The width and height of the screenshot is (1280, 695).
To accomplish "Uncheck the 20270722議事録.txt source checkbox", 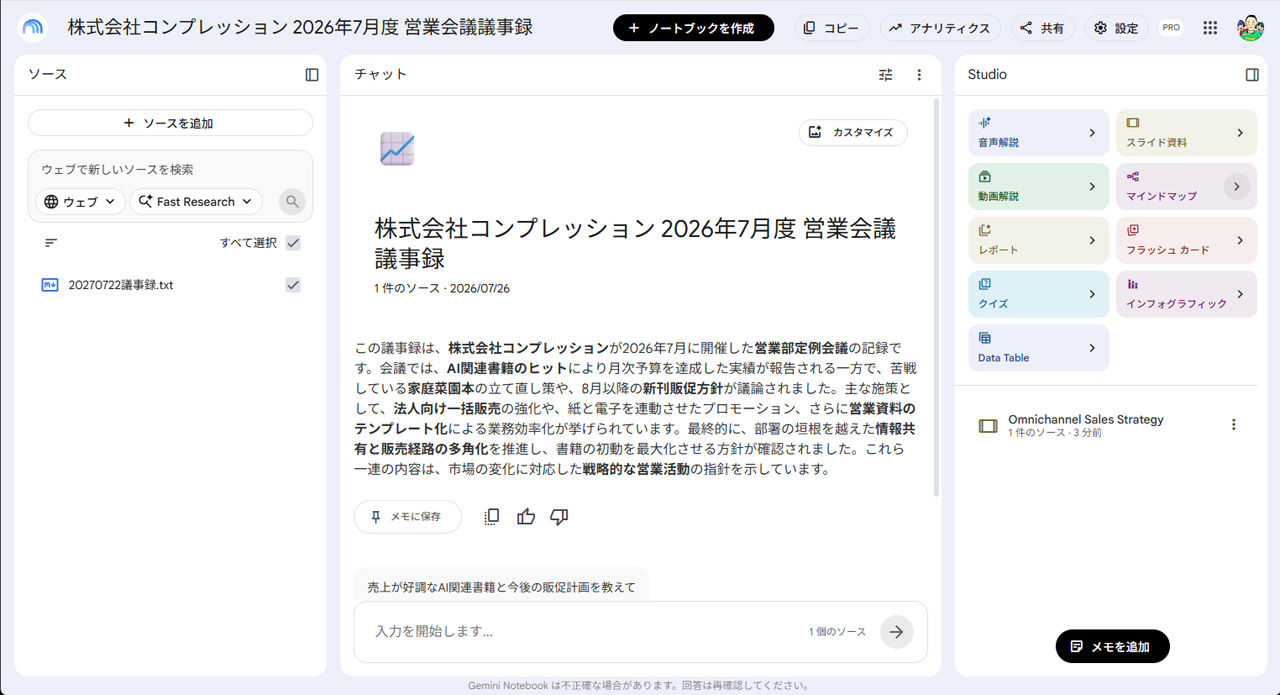I will (x=293, y=285).
